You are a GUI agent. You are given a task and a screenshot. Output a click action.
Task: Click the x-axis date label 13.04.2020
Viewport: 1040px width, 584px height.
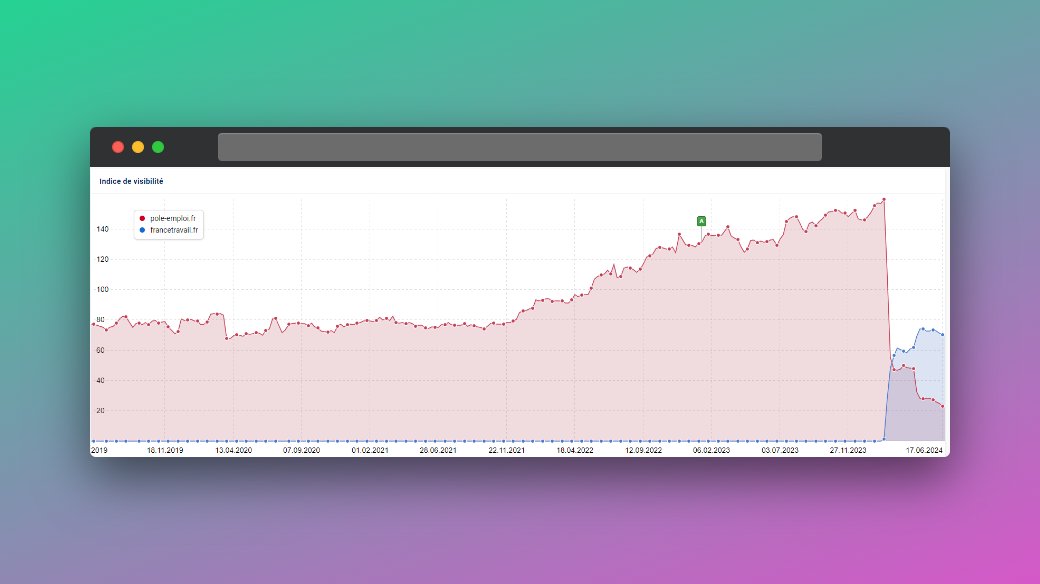(233, 450)
